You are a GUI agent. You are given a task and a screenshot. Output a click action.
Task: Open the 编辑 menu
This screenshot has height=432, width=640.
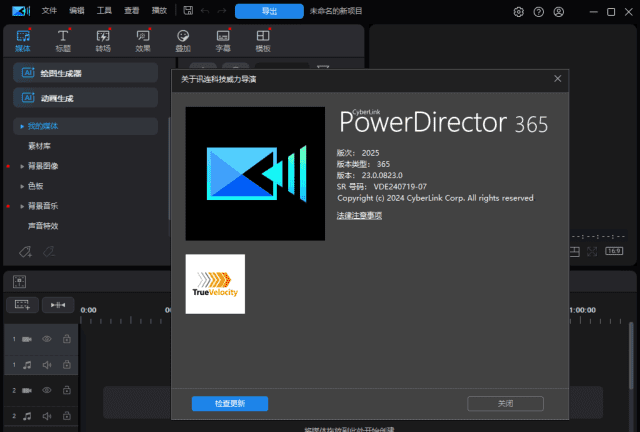click(x=76, y=11)
